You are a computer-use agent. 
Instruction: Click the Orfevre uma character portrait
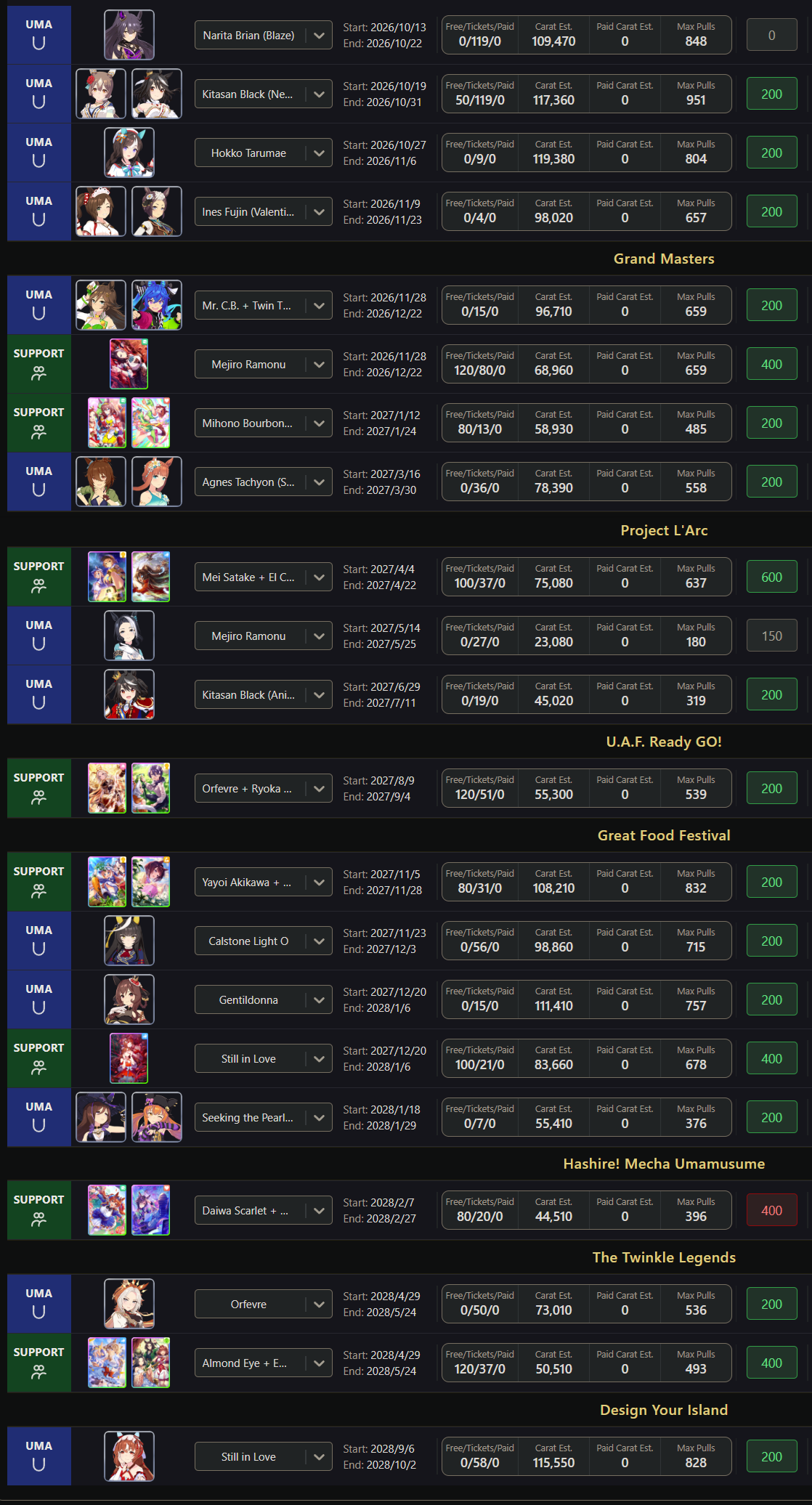pos(129,1304)
